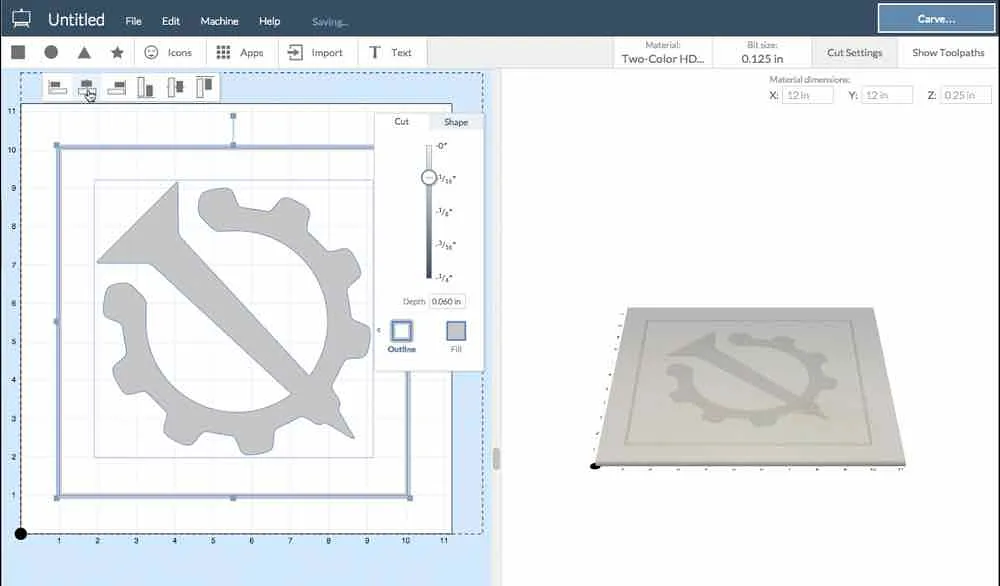Click the cut depth slider handle
1000x586 pixels.
[429, 177]
